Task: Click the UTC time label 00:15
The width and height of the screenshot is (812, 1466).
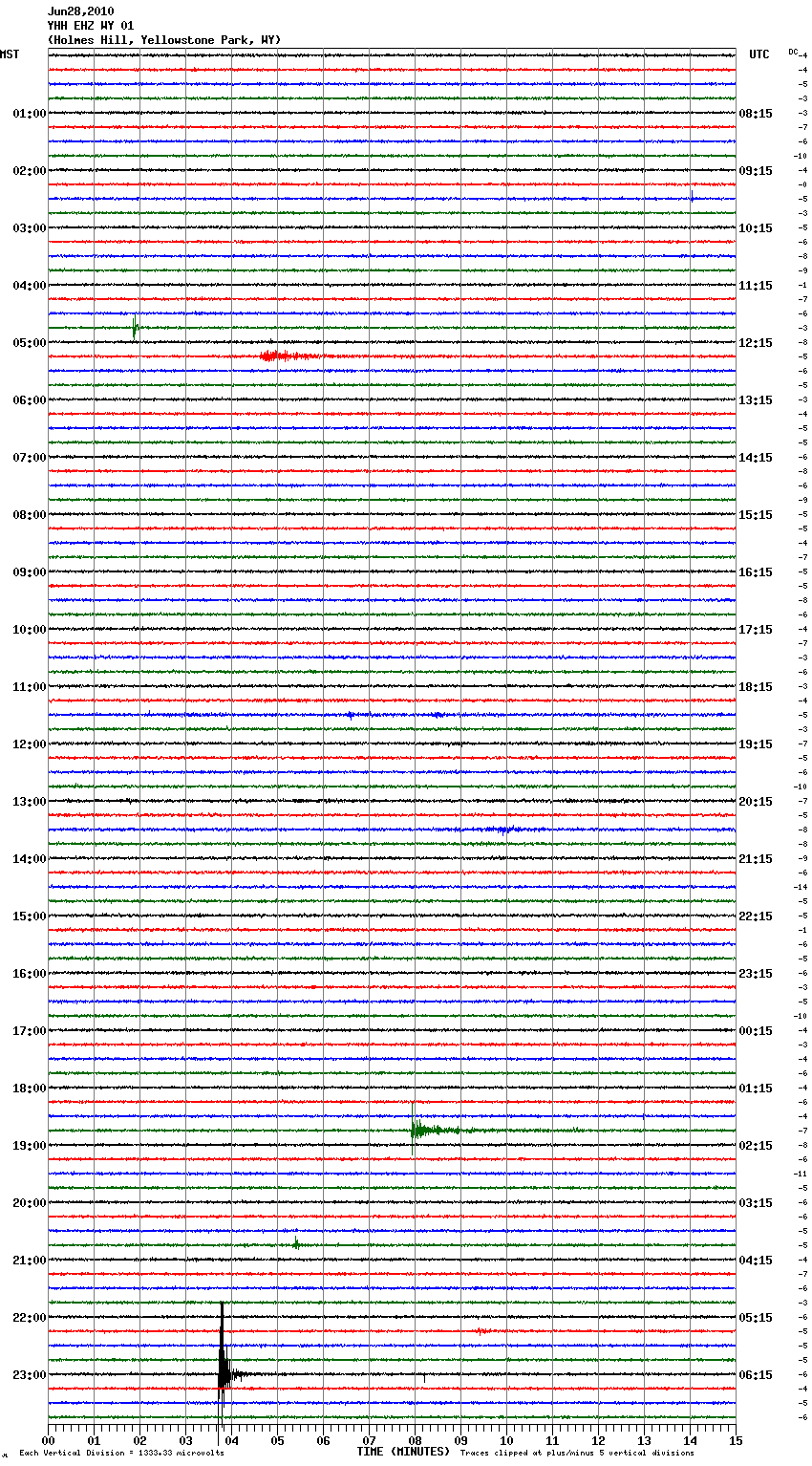Action: pyautogui.click(x=756, y=1031)
